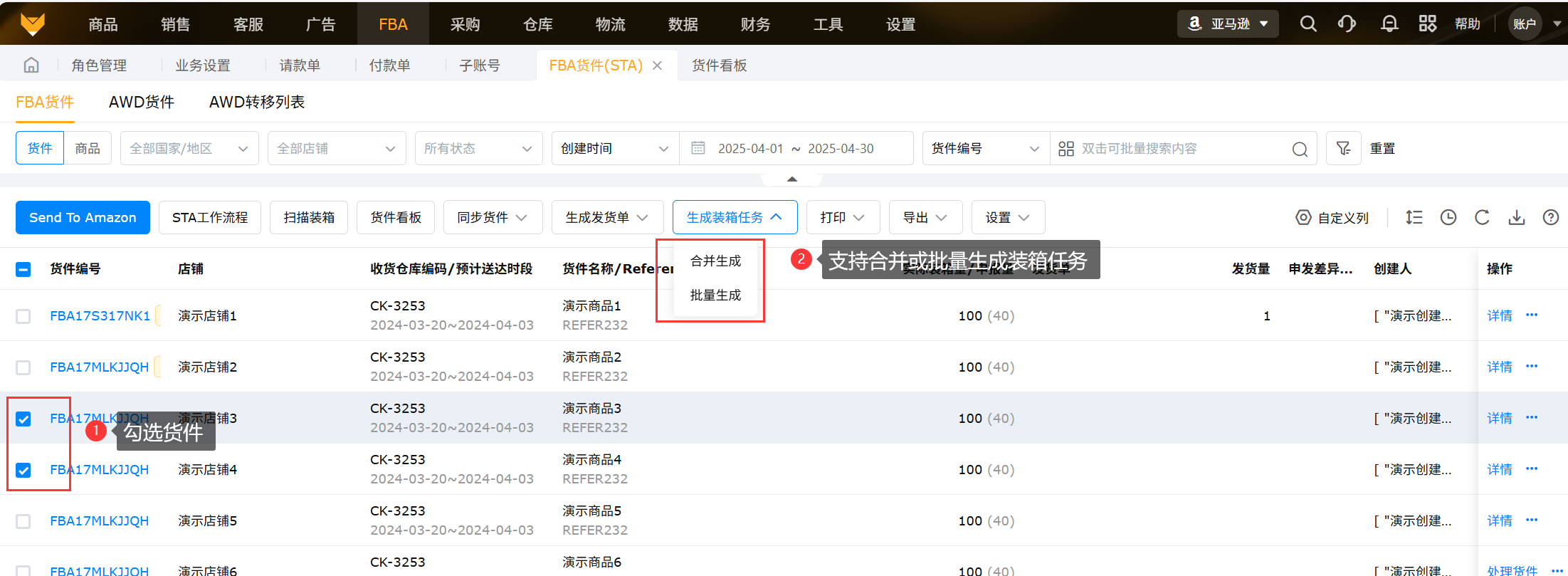
Task: Switch to the AWD转移列表 tab
Action: coord(257,103)
